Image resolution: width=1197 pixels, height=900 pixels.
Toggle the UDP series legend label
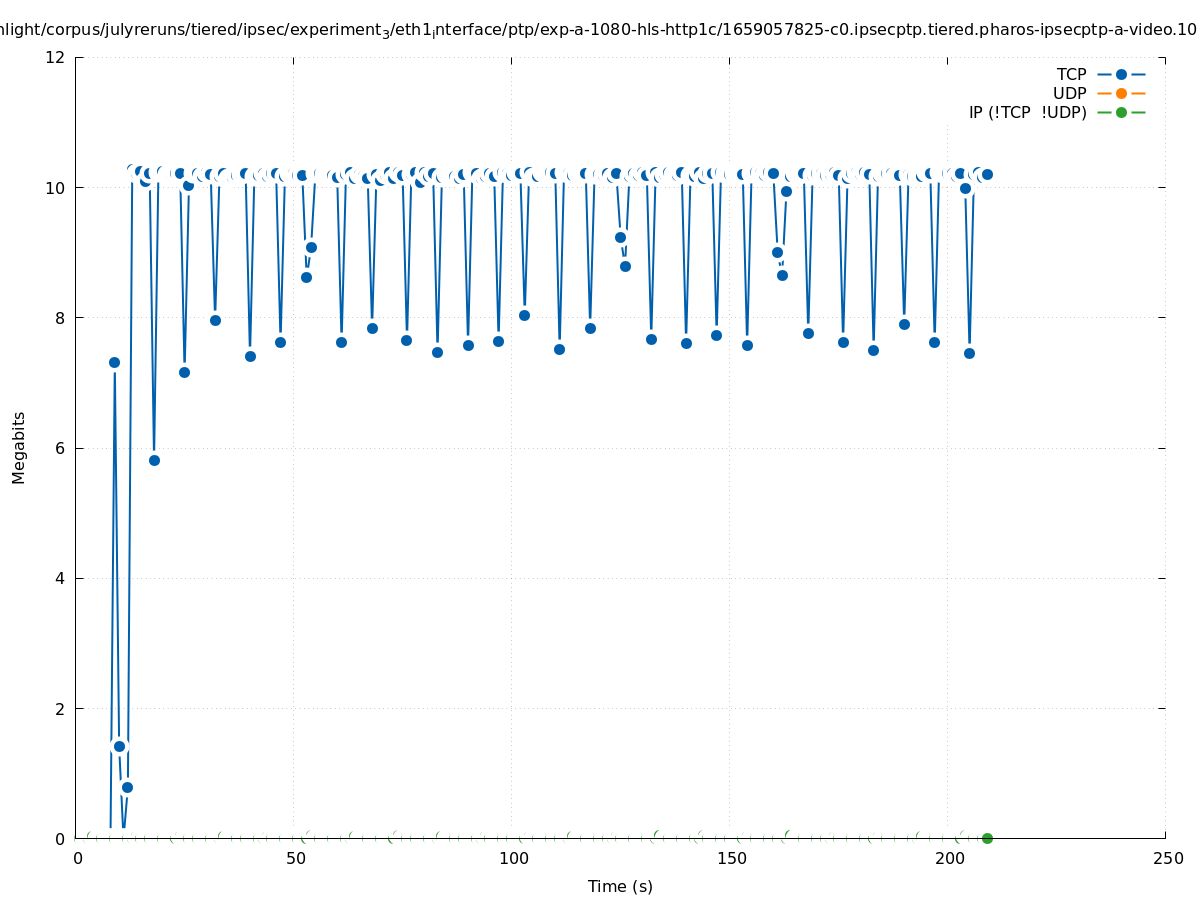click(1069, 93)
